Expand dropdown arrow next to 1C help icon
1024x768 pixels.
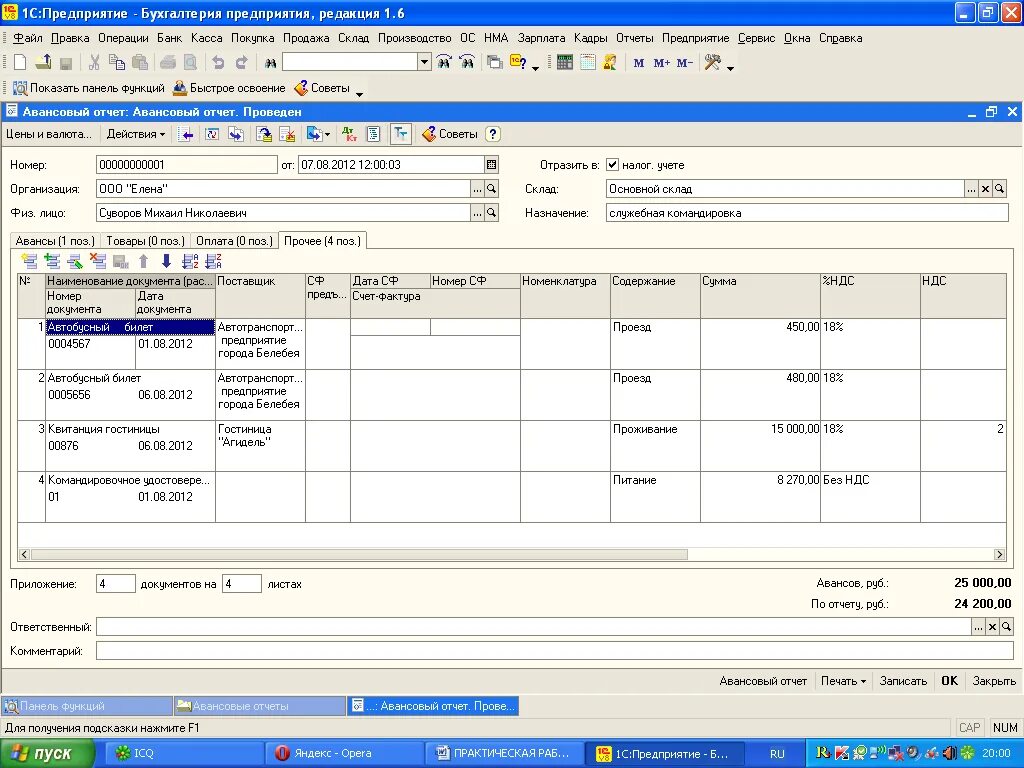[x=536, y=67]
